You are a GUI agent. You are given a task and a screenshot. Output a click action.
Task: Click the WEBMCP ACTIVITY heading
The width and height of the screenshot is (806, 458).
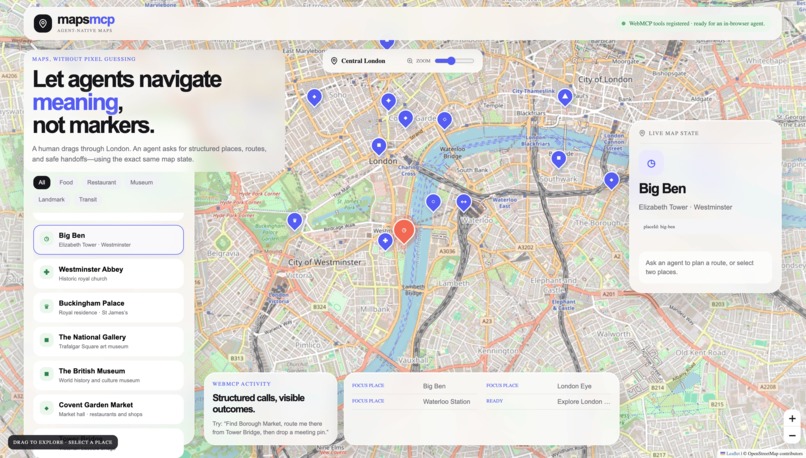tap(241, 384)
